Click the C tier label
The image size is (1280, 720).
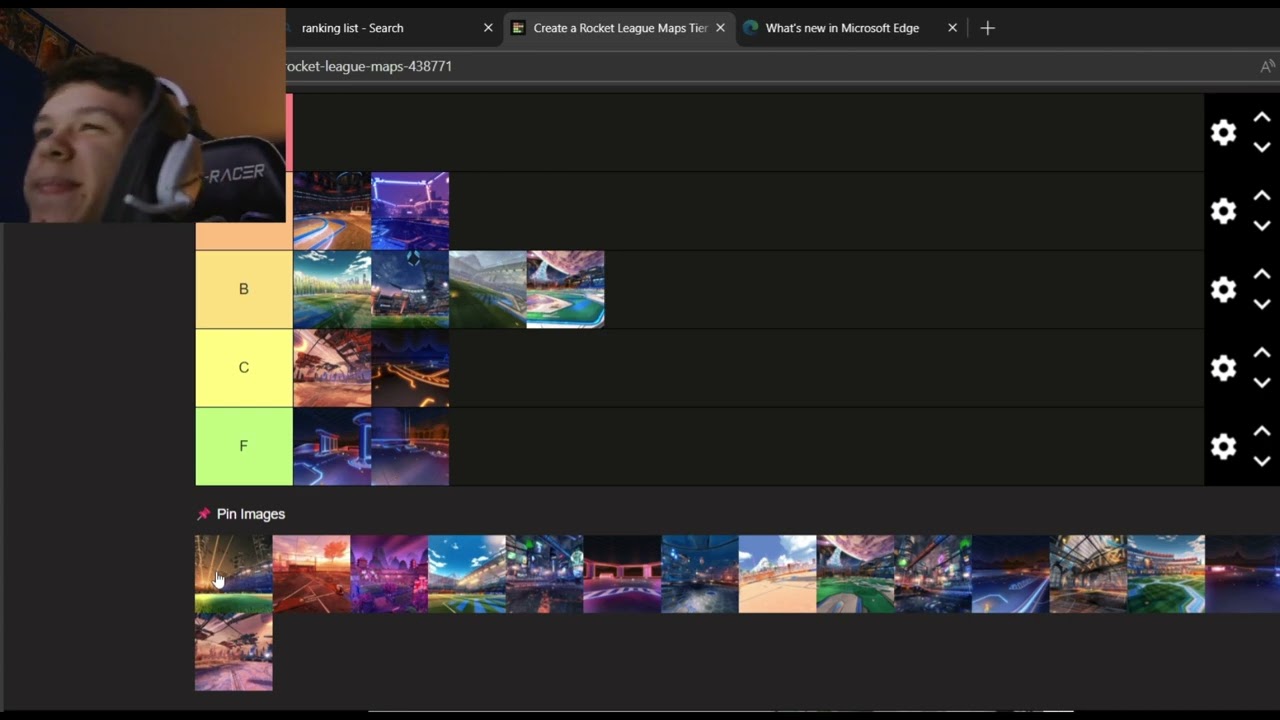(x=244, y=368)
